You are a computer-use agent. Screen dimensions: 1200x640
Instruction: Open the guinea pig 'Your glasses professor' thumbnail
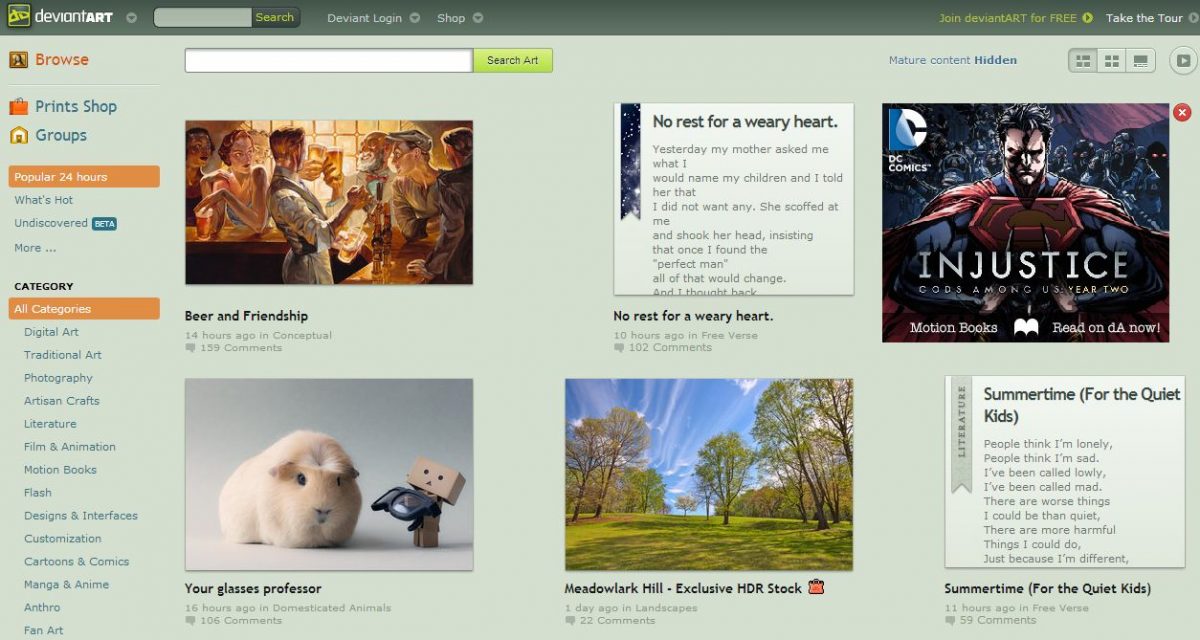[328, 474]
